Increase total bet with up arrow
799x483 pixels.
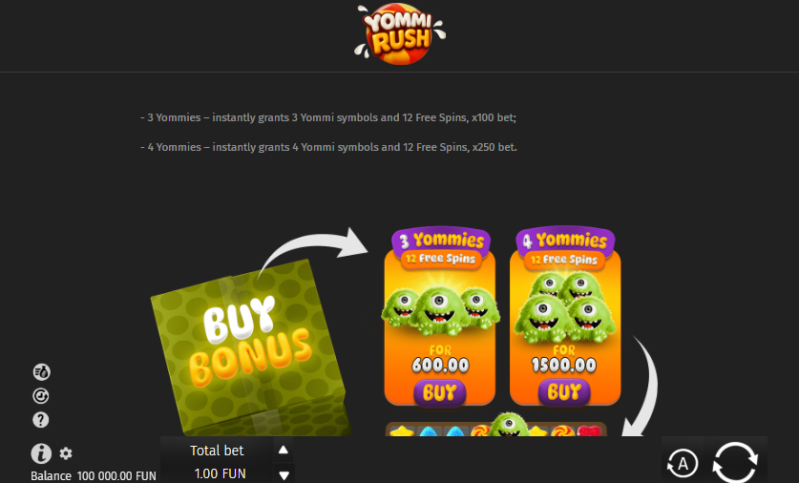point(283,450)
